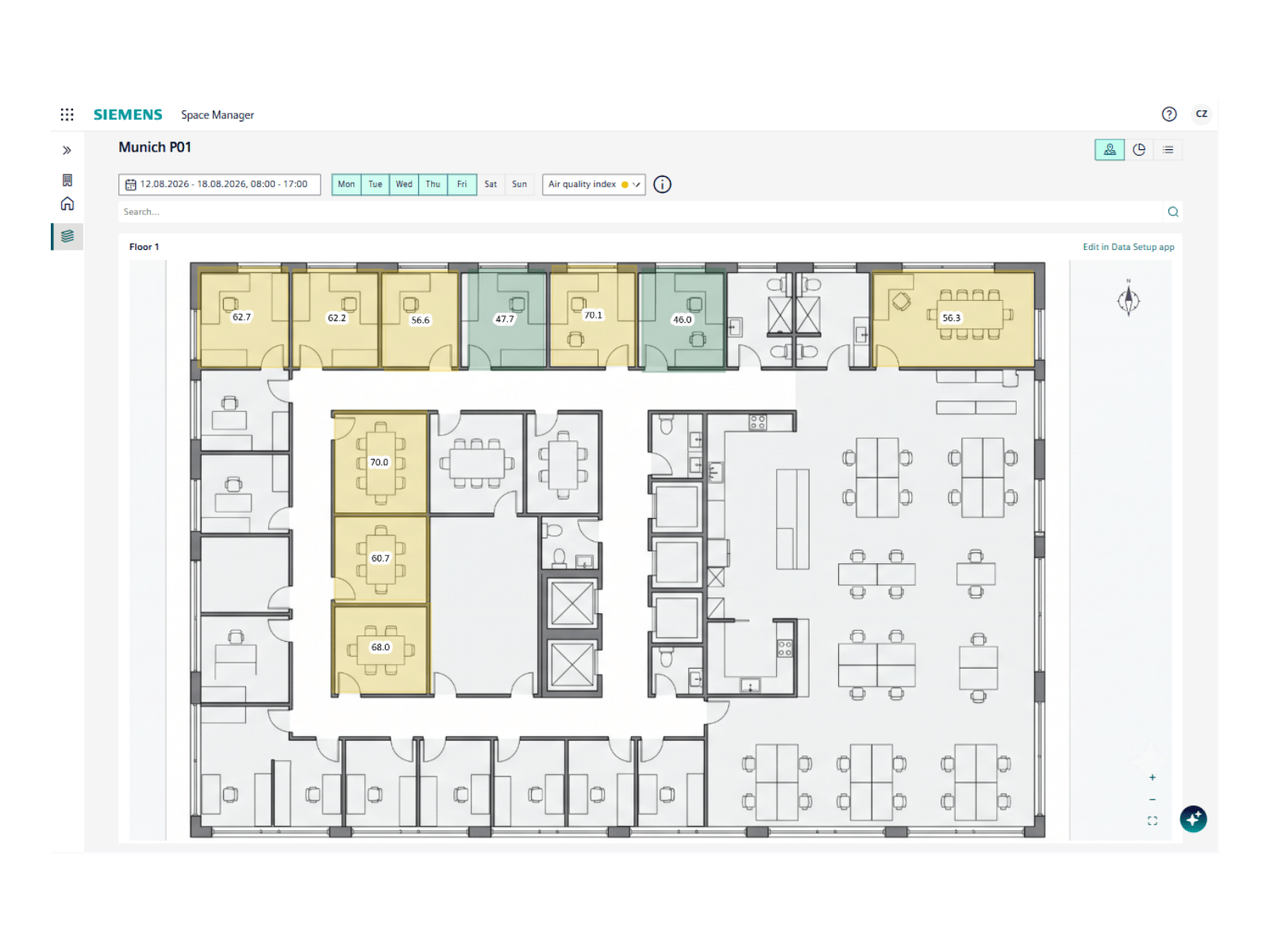The height and width of the screenshot is (952, 1270).
Task: Select the layers icon in sidebar
Action: (x=67, y=236)
